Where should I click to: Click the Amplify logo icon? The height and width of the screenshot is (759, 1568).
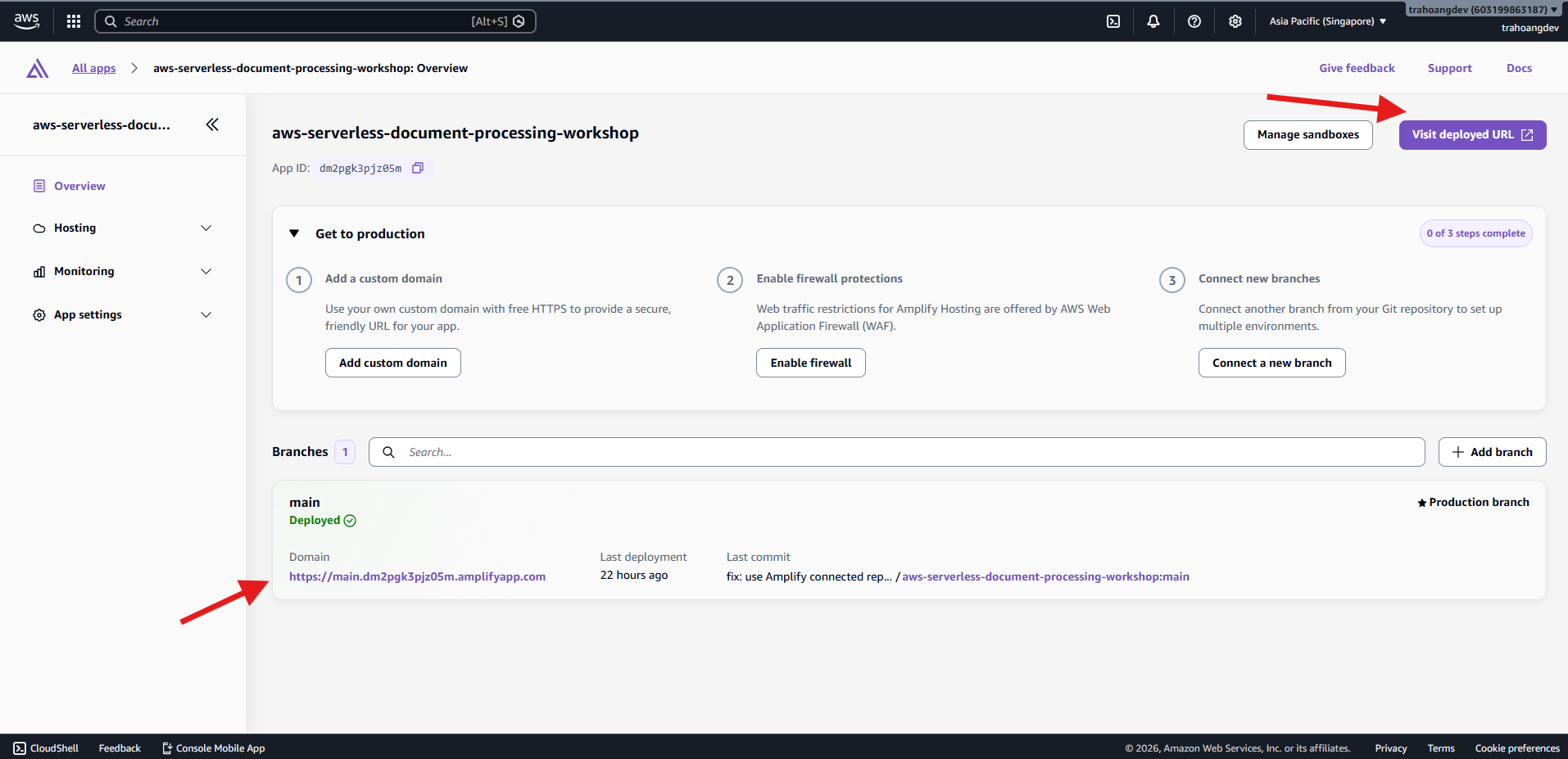(x=38, y=69)
